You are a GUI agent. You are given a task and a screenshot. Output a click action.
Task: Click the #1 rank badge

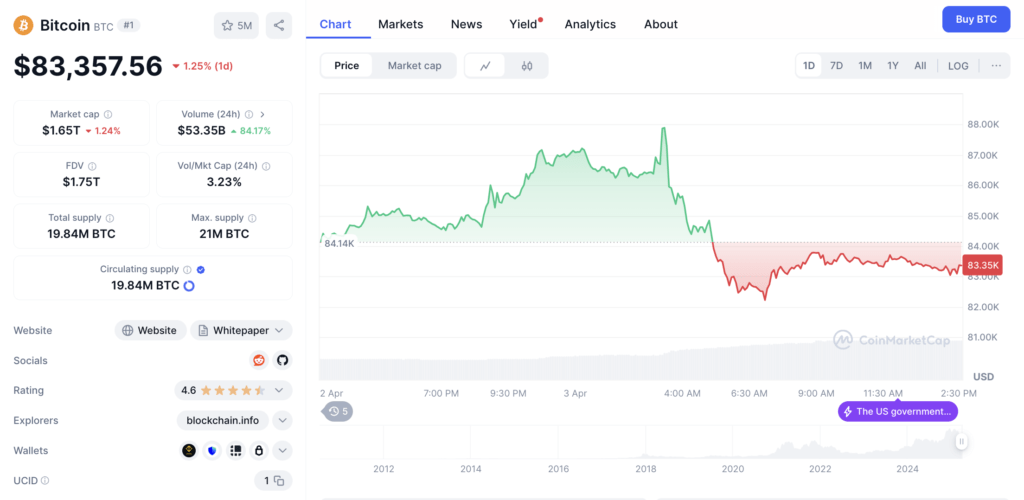[129, 25]
